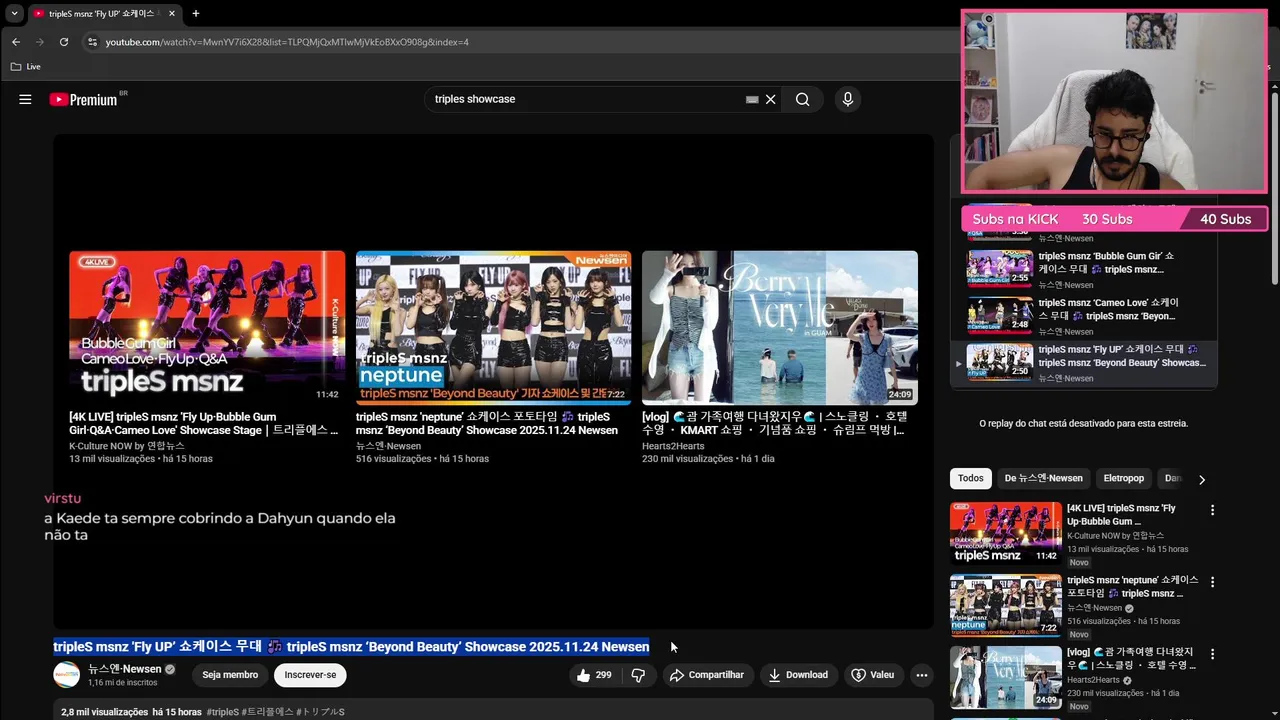
Task: Play tripleS msnz neptune endscreen thumbnail
Action: [x=493, y=328]
